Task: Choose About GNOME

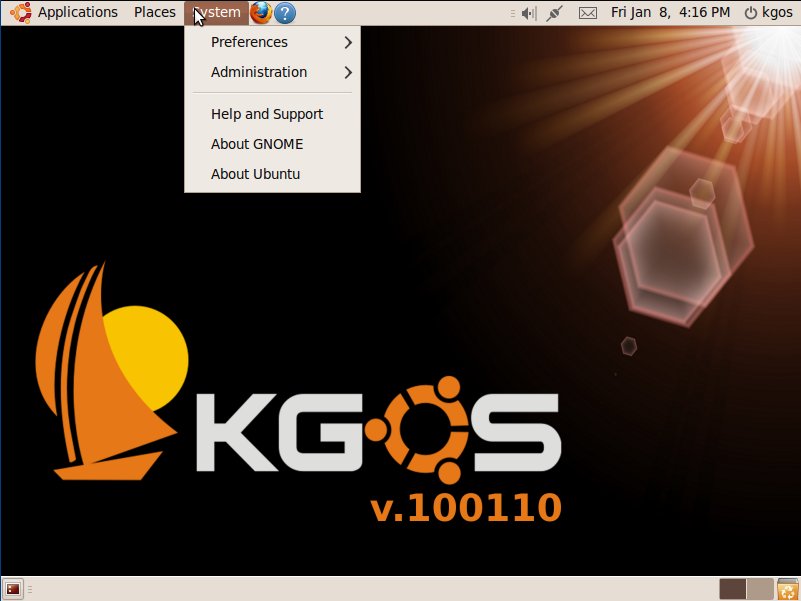Action: point(256,144)
